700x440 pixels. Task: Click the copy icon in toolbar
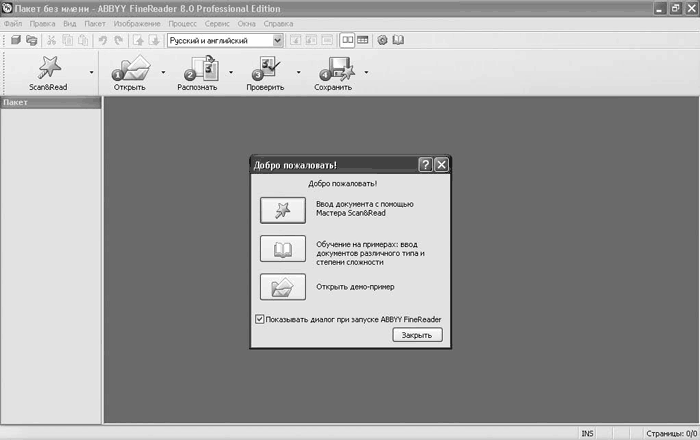[x=67, y=41]
